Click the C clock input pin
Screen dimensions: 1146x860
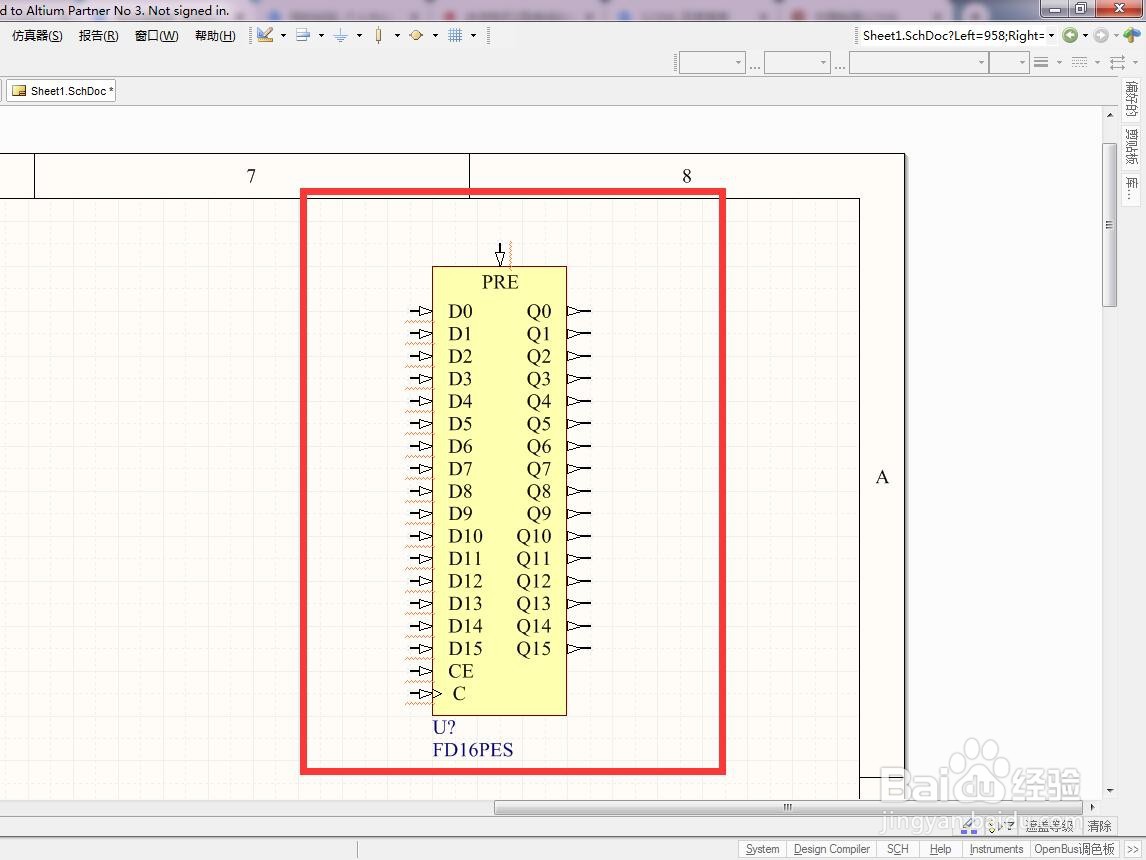[x=424, y=693]
